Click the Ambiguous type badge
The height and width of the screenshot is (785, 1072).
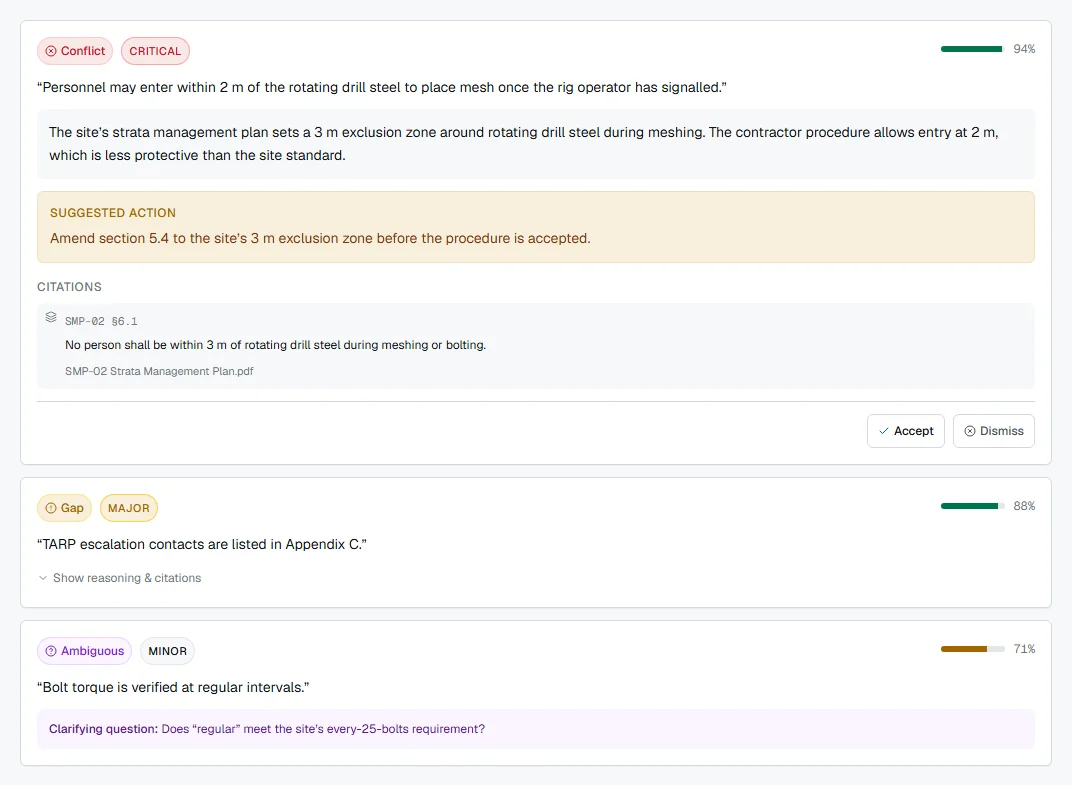[x=84, y=651]
